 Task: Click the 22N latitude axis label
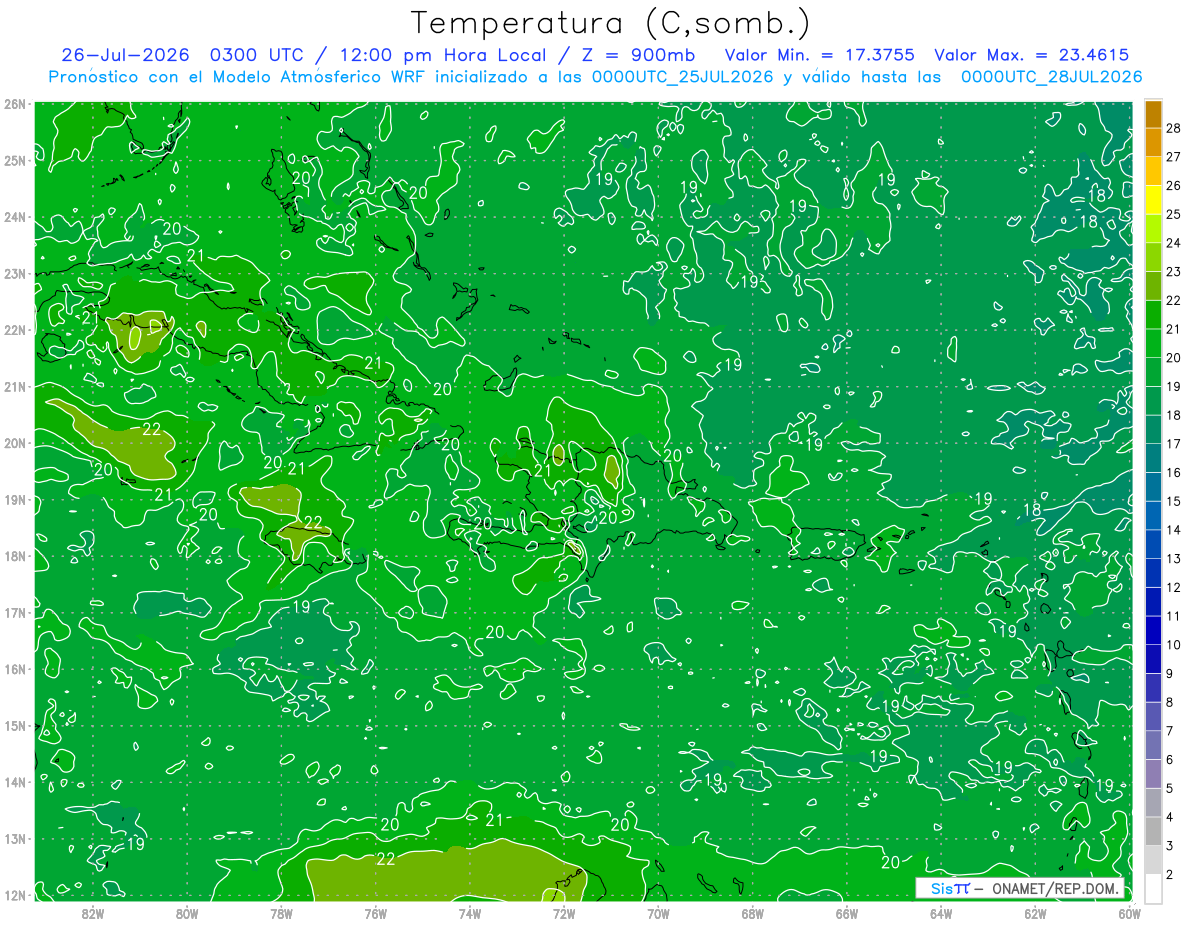pyautogui.click(x=14, y=330)
